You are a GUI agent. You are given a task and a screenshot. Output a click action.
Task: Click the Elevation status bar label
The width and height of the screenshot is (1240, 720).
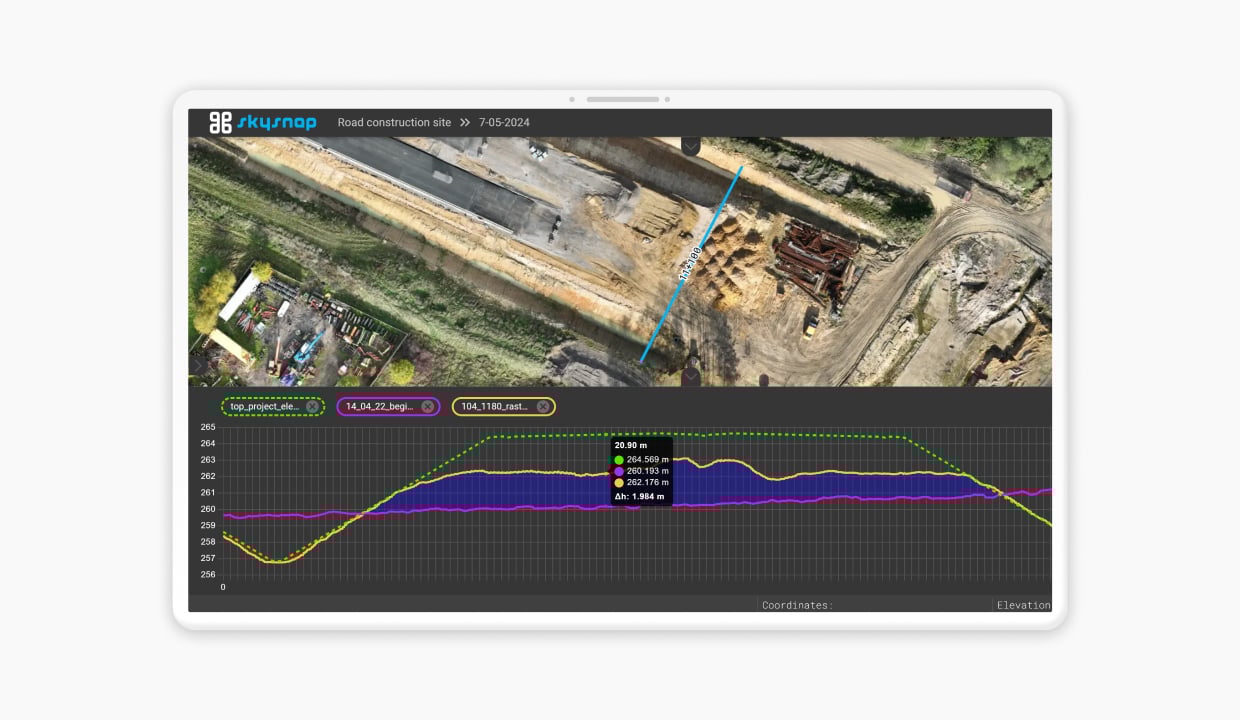point(1022,605)
